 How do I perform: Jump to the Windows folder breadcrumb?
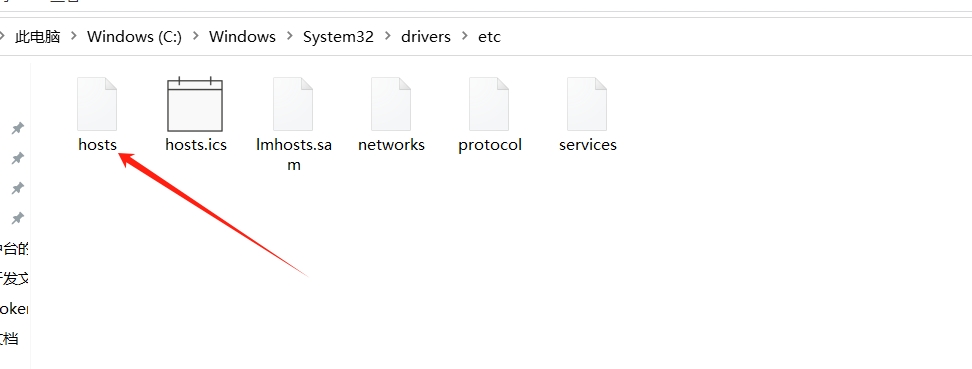pos(242,37)
